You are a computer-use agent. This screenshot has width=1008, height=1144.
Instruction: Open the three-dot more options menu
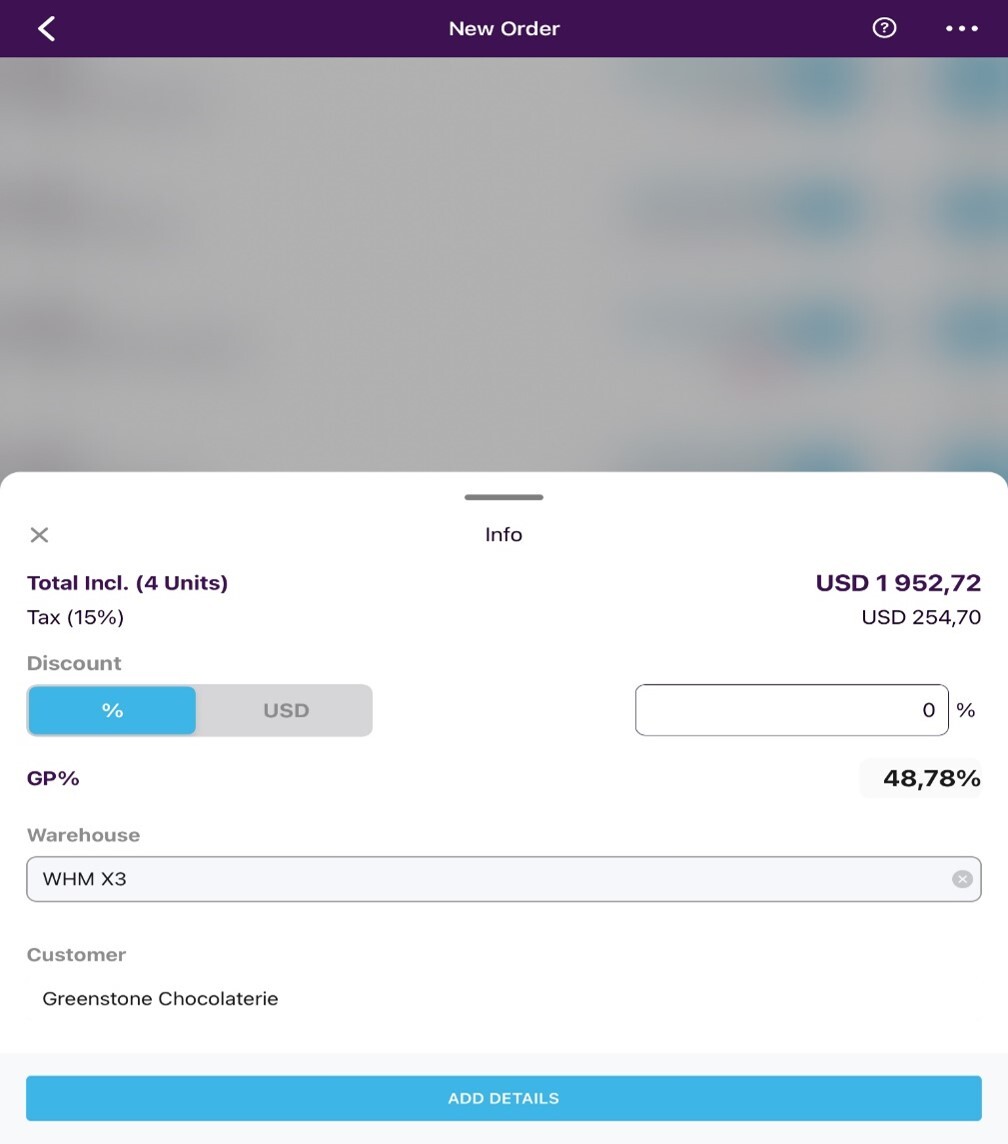[x=962, y=29]
